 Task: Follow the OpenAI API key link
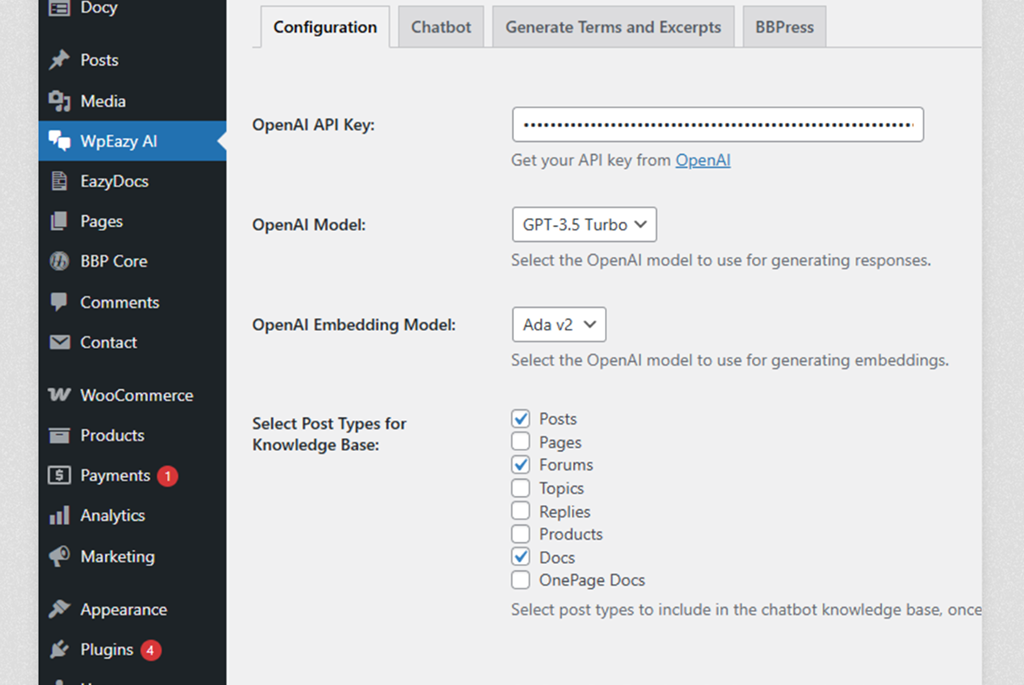tap(703, 160)
